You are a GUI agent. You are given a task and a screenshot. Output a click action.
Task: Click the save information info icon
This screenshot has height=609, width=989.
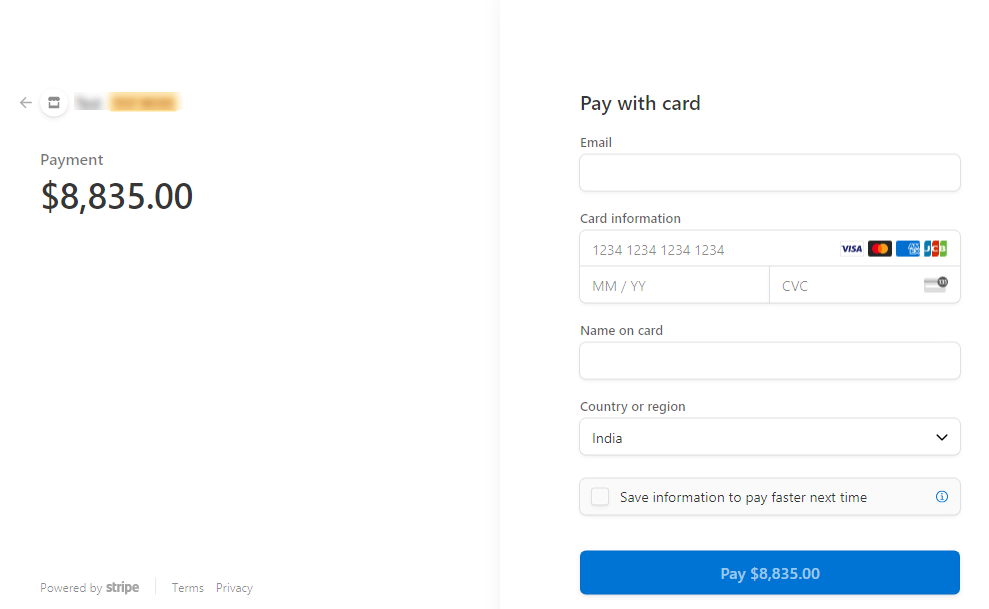(x=941, y=497)
